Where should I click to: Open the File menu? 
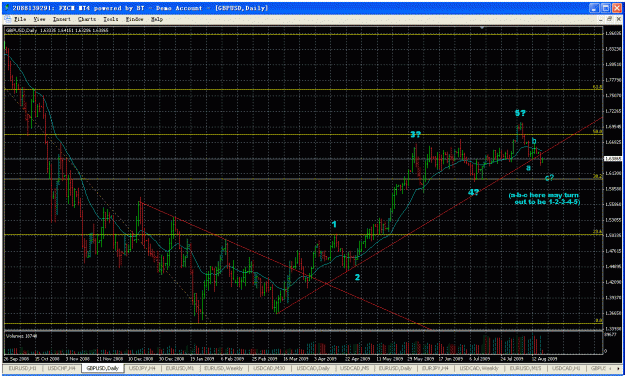[x=20, y=19]
